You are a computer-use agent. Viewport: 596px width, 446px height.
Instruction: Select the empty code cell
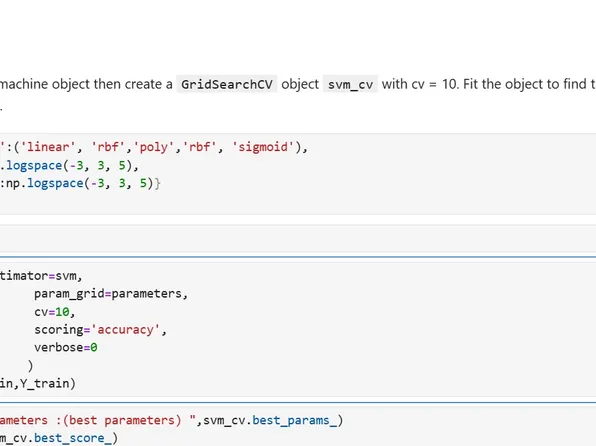298,238
